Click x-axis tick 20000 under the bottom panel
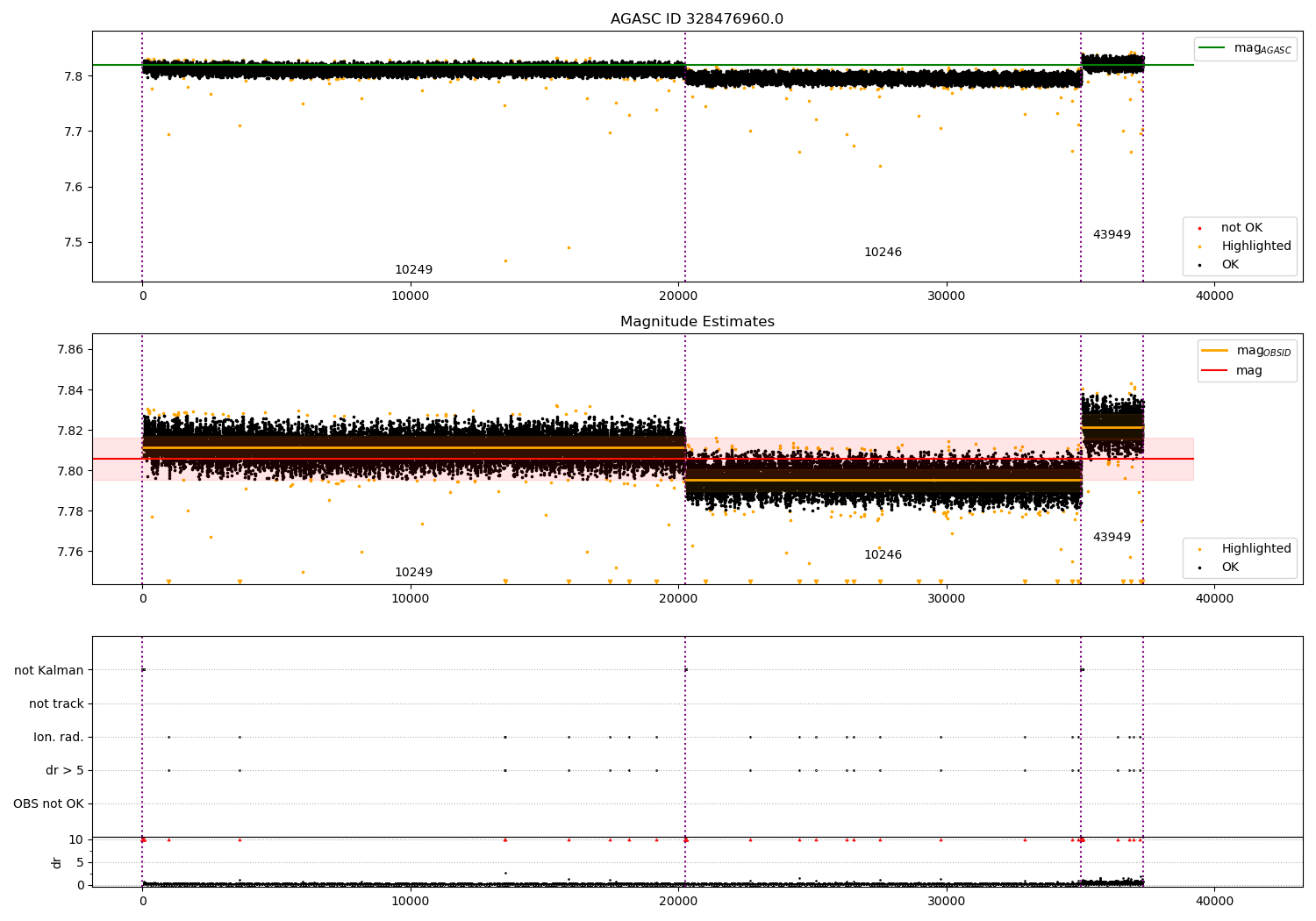 click(679, 902)
